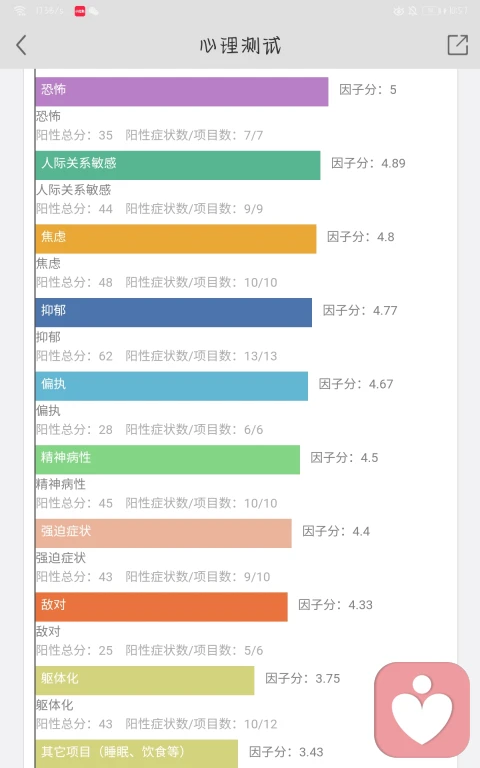The width and height of the screenshot is (480, 768).
Task: Select the peach 强迫症状 bar
Action: [x=164, y=533]
